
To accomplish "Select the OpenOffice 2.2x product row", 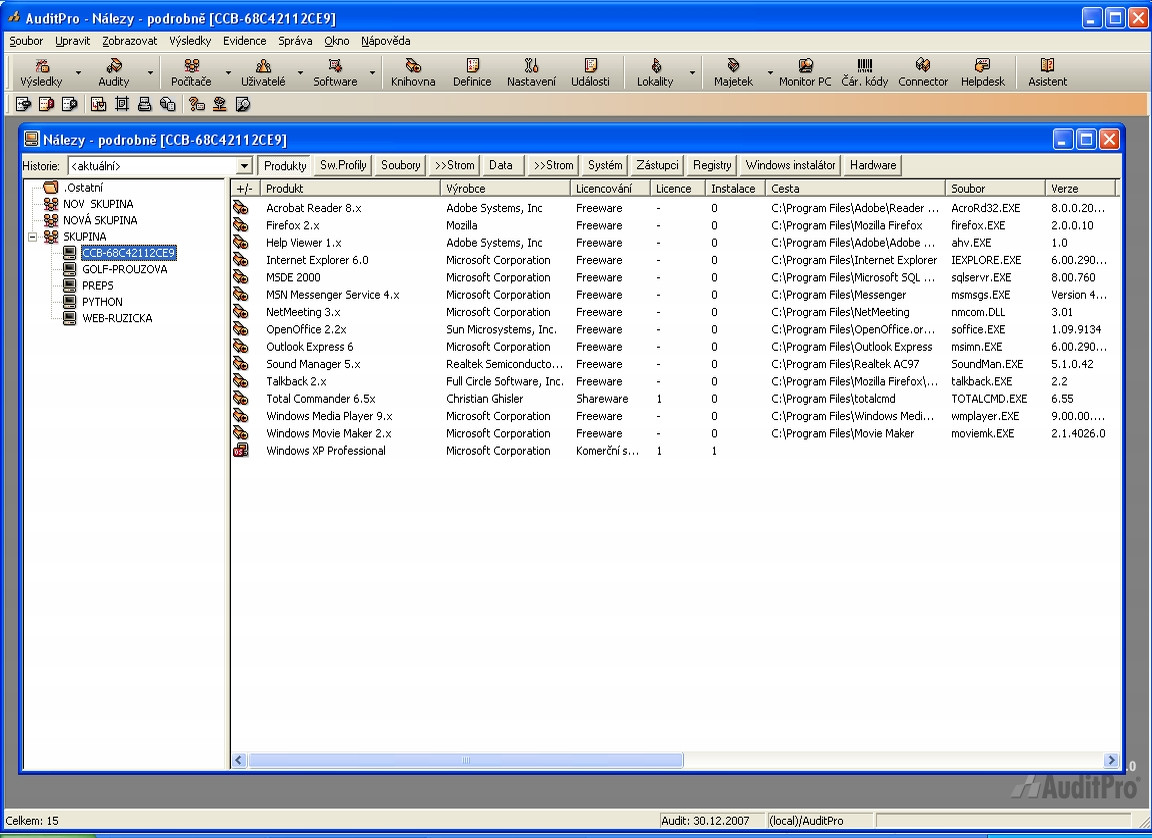I will (674, 329).
